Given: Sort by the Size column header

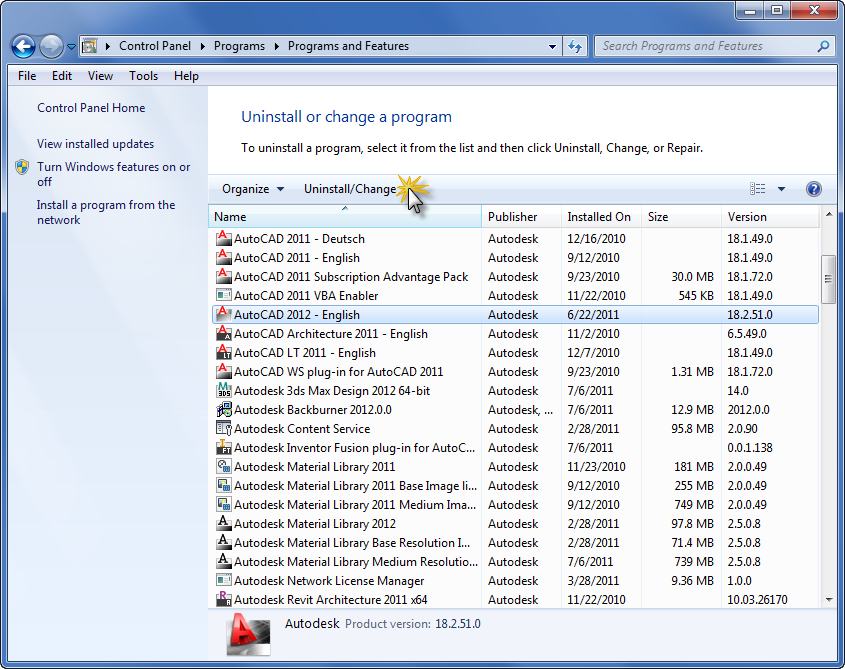Looking at the screenshot, I should click(x=681, y=217).
